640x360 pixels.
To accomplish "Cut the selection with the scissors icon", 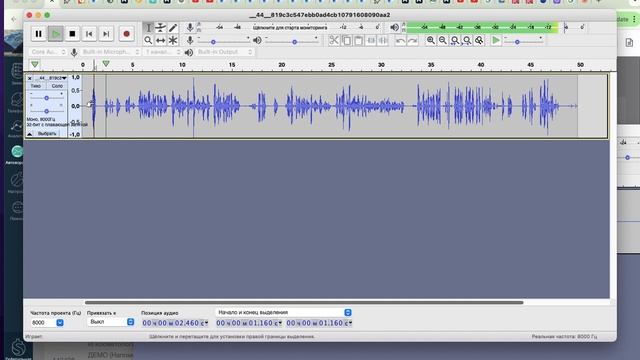I will point(334,40).
